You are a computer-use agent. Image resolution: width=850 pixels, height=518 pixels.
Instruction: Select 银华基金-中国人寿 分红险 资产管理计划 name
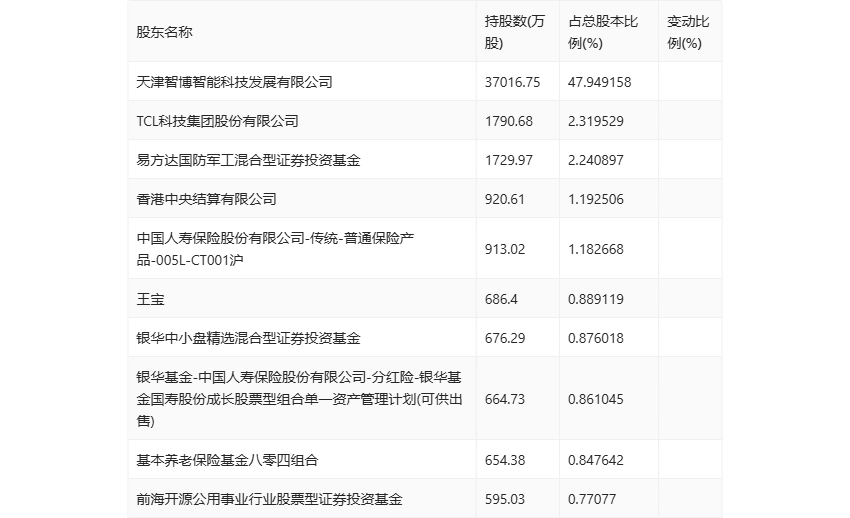tap(299, 399)
